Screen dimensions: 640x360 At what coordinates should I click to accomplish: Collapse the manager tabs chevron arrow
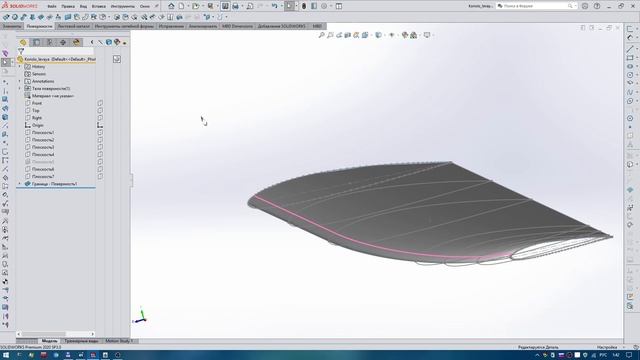[92, 42]
